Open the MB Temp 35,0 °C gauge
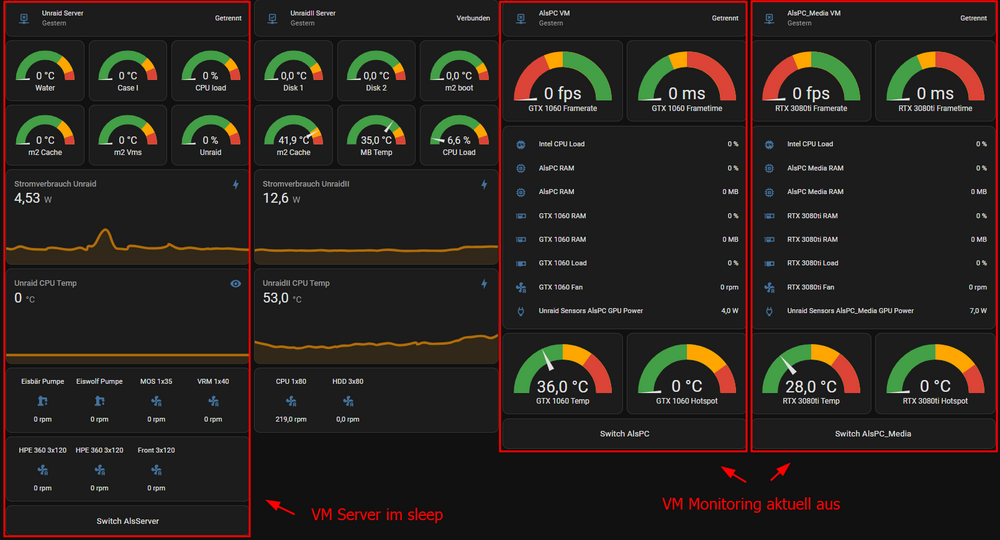1000x540 pixels. (x=376, y=135)
